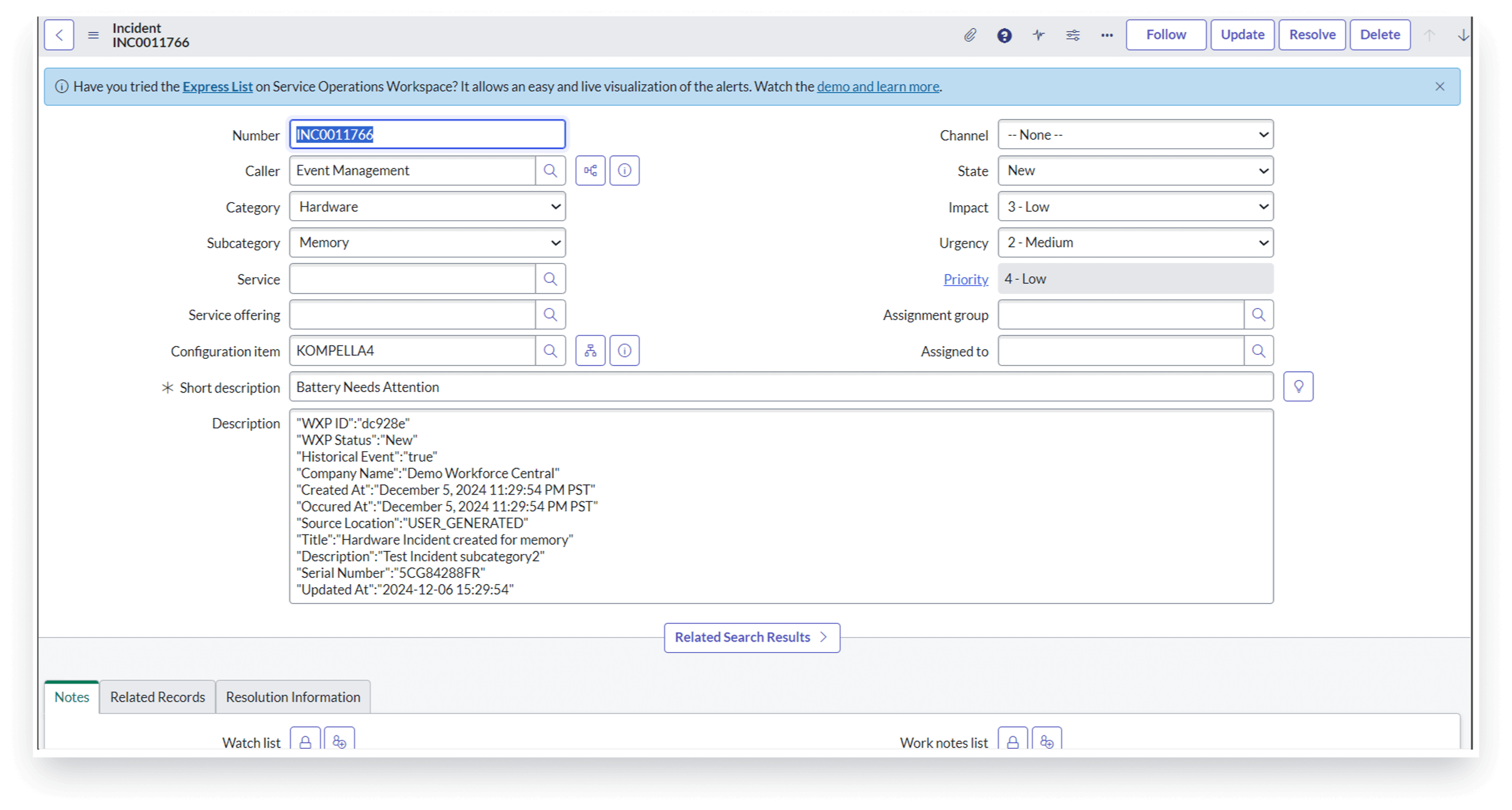
Task: Show related incidents for Caller
Action: (x=590, y=170)
